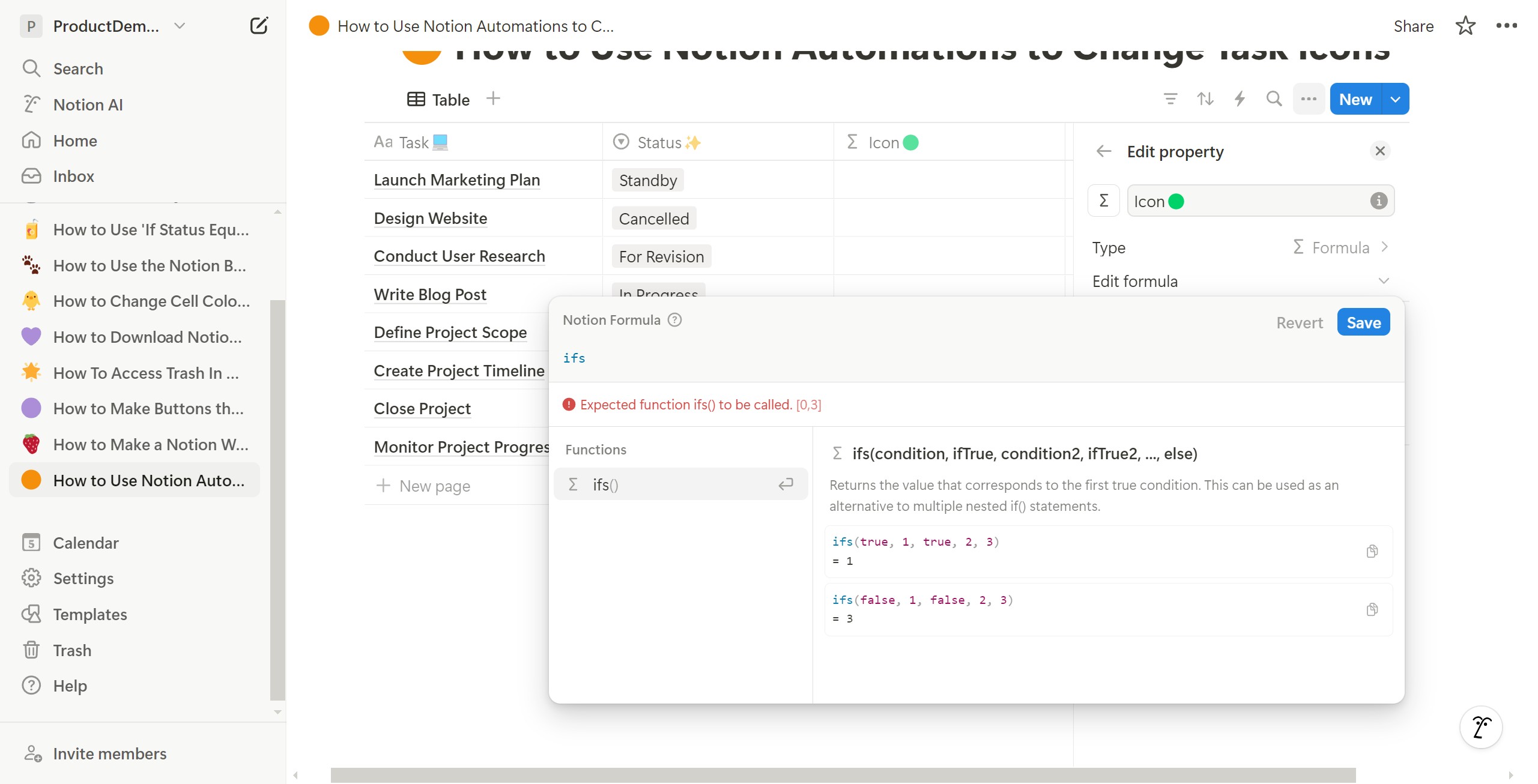Open Settings gear in sidebar
This screenshot has width=1538, height=784.
pyautogui.click(x=83, y=578)
